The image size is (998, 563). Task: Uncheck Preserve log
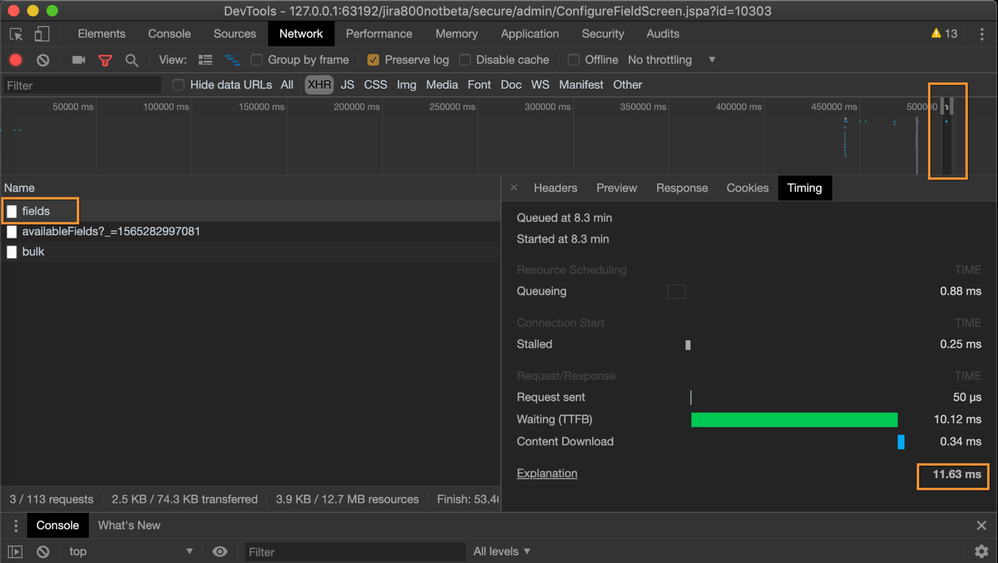point(373,60)
